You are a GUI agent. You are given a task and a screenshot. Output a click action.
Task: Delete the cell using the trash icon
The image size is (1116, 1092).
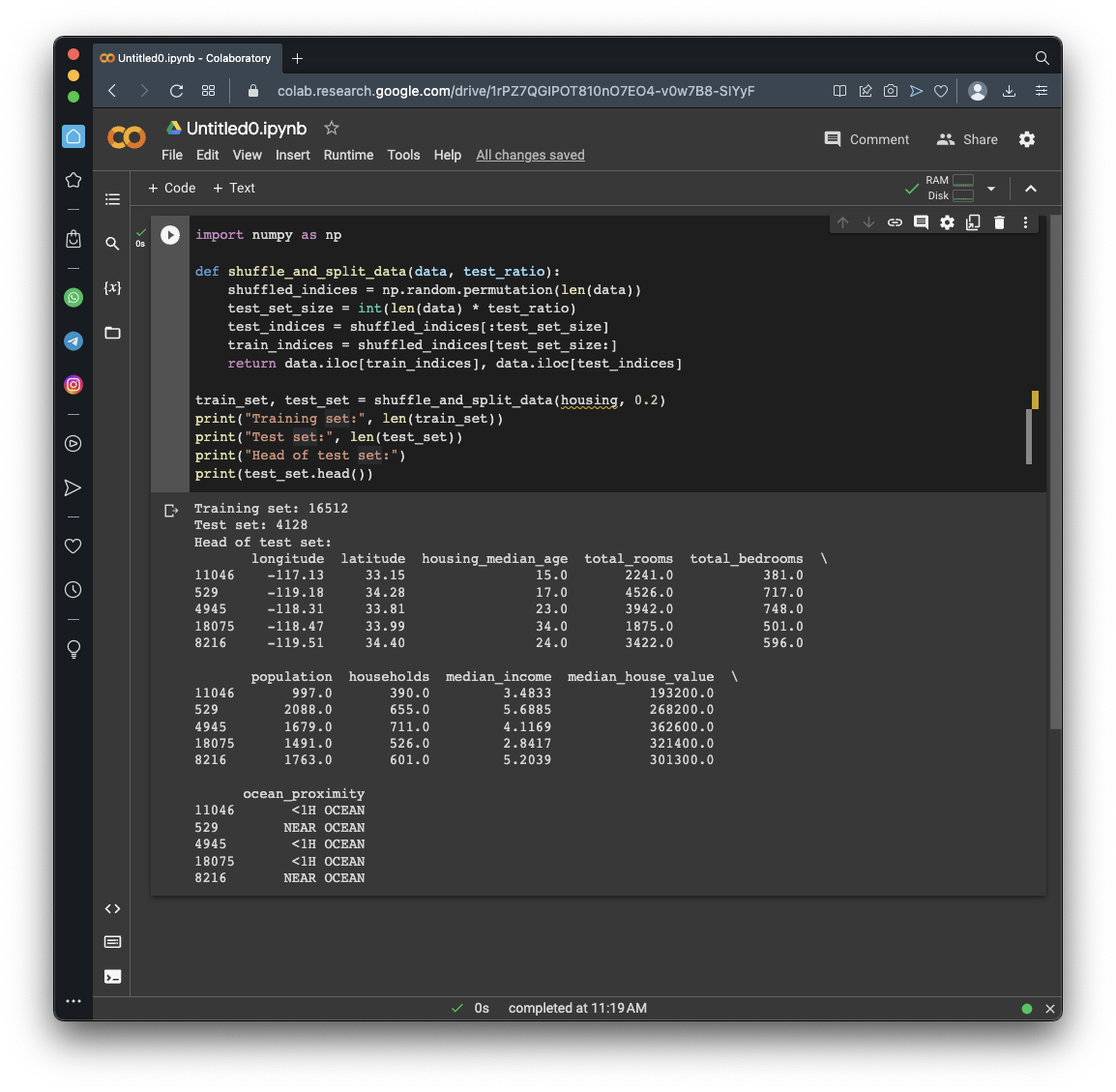[999, 222]
